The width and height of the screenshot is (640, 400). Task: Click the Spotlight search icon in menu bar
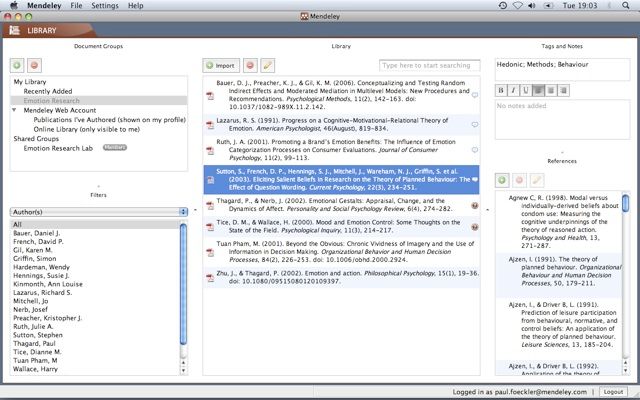pos(628,6)
